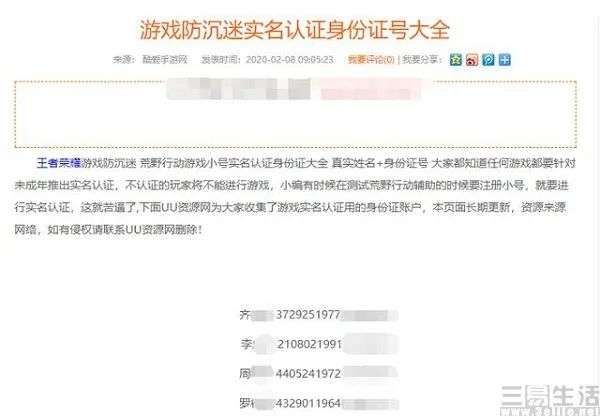Image resolution: width=600 pixels, height=416 pixels.
Task: Click the source name 酷爱手游网
Action: 165,60
